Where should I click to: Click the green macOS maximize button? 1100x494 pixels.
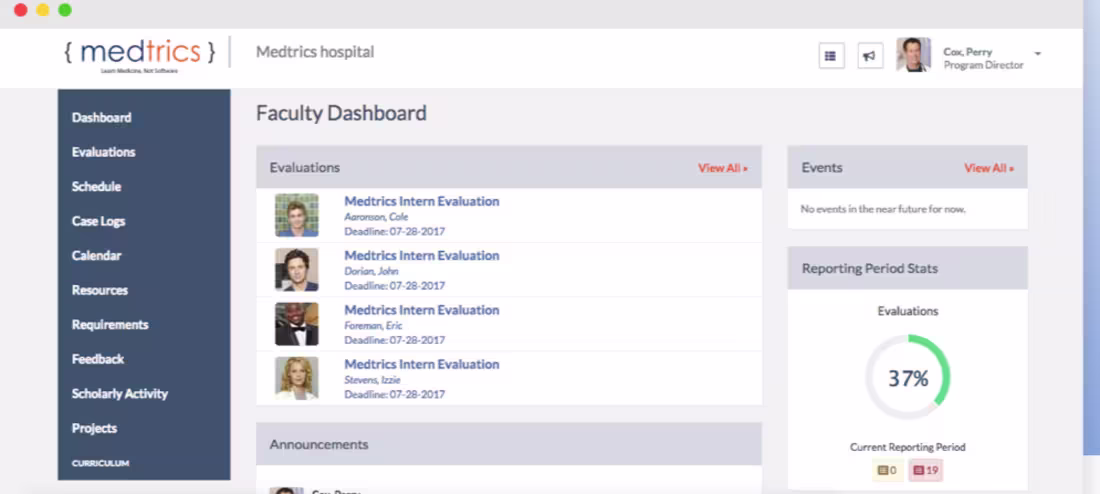click(65, 10)
